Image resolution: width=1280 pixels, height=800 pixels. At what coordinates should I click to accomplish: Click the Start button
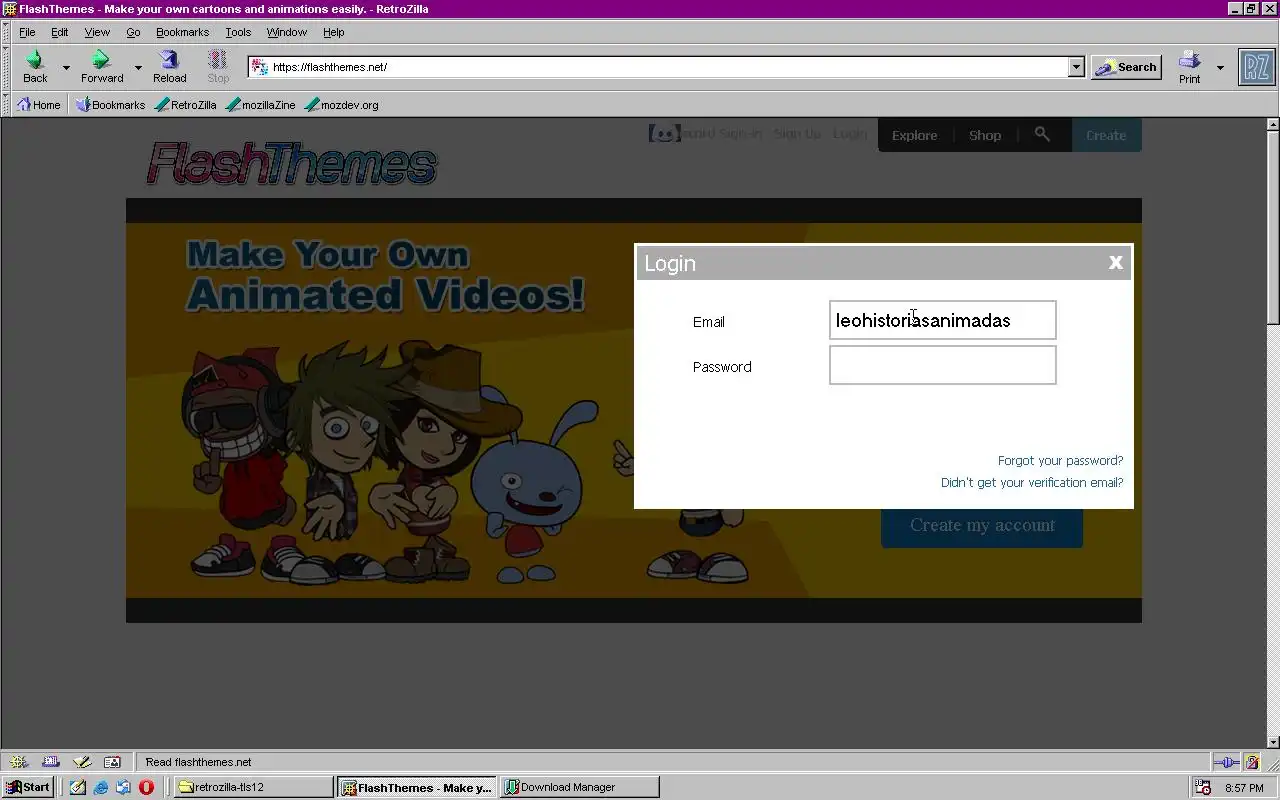(x=28, y=787)
